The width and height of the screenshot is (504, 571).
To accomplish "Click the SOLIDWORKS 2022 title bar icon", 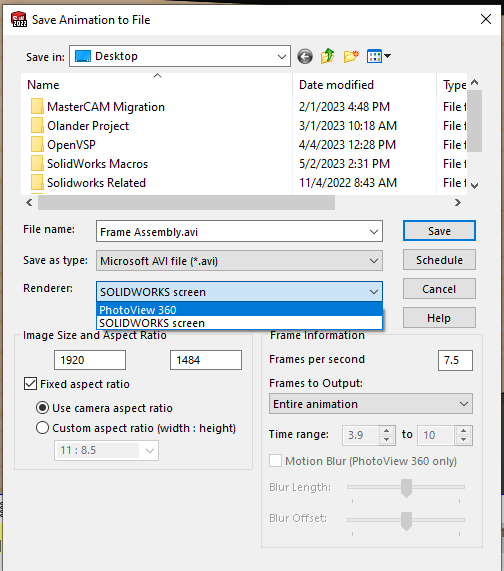I will [19, 19].
